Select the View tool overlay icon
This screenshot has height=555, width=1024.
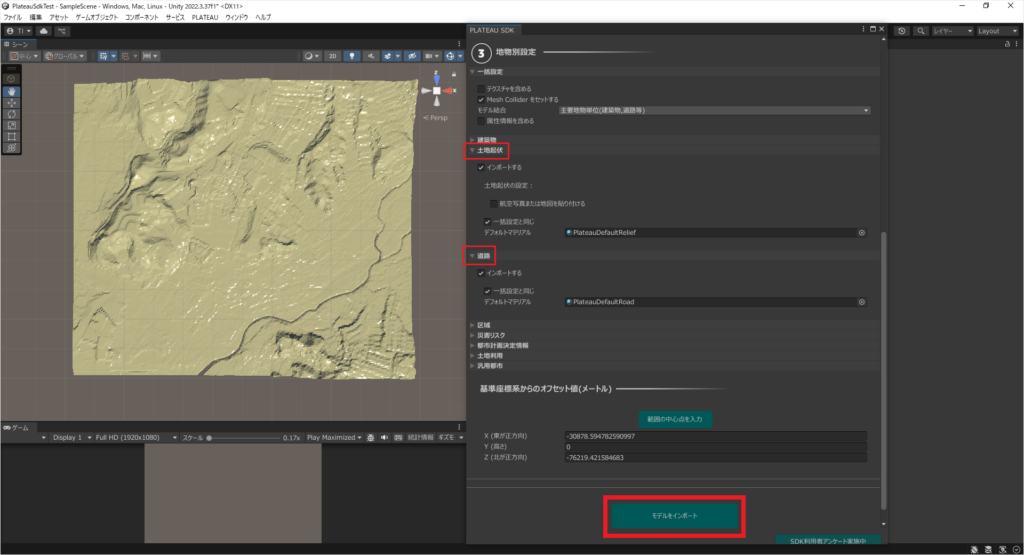pos(11,79)
